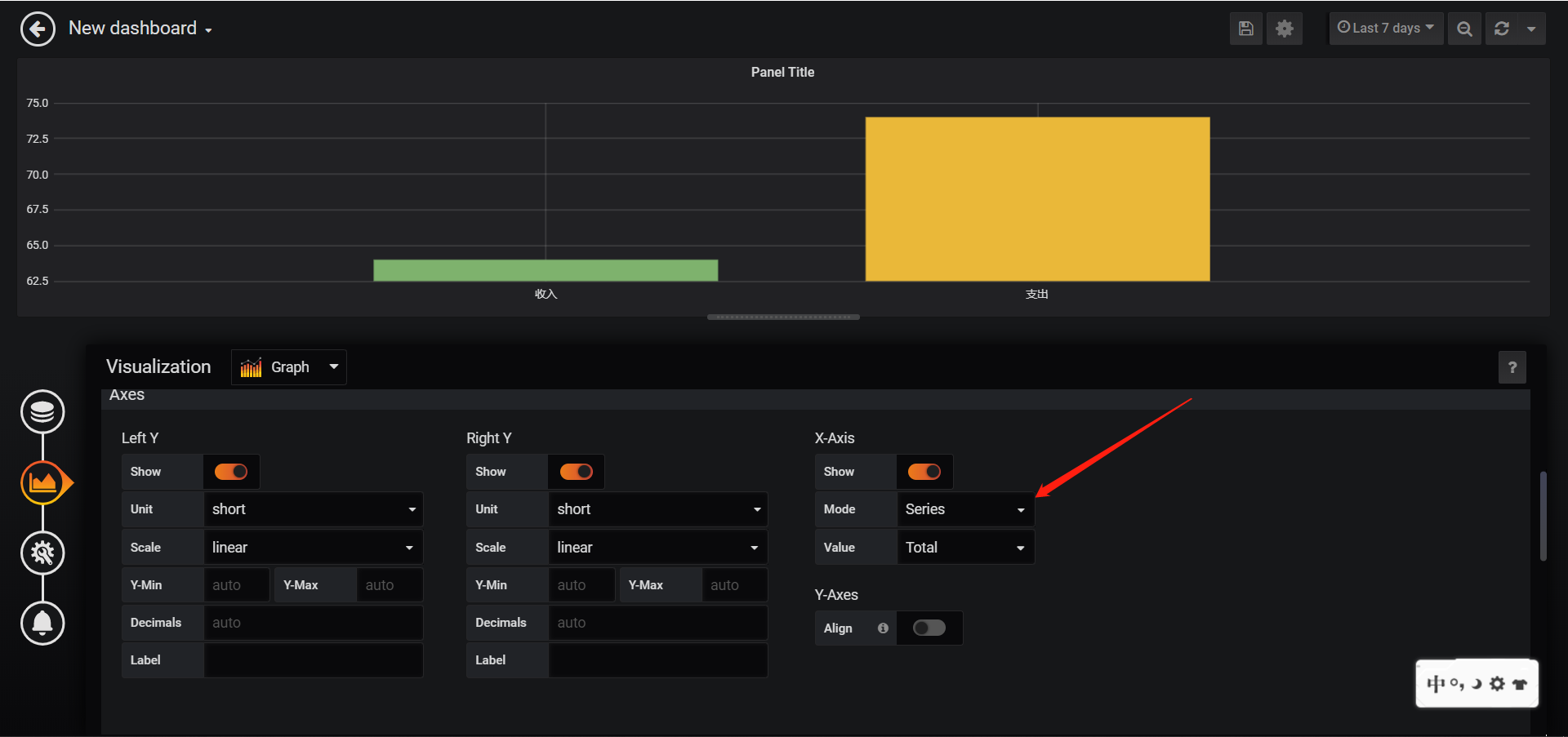
Task: Toggle the Y-Axes Align switch
Action: click(929, 628)
